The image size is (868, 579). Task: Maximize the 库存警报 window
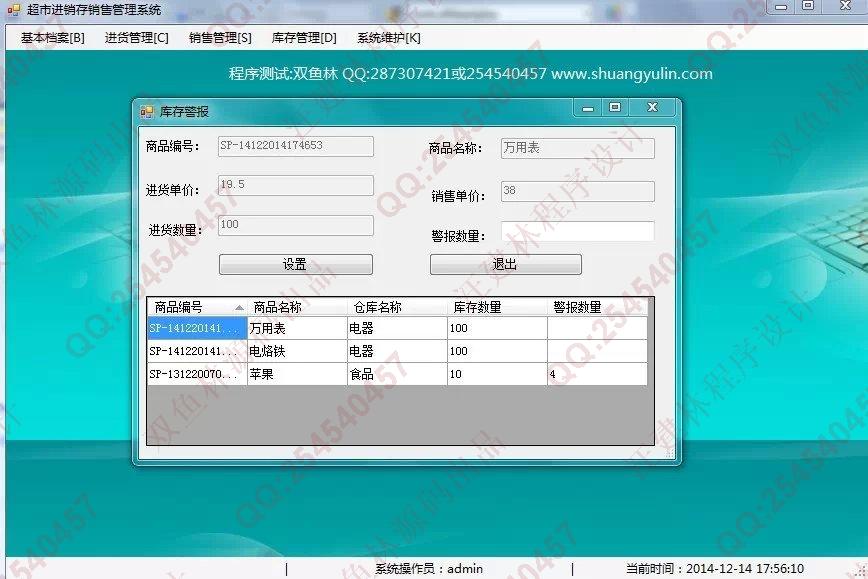[615, 108]
